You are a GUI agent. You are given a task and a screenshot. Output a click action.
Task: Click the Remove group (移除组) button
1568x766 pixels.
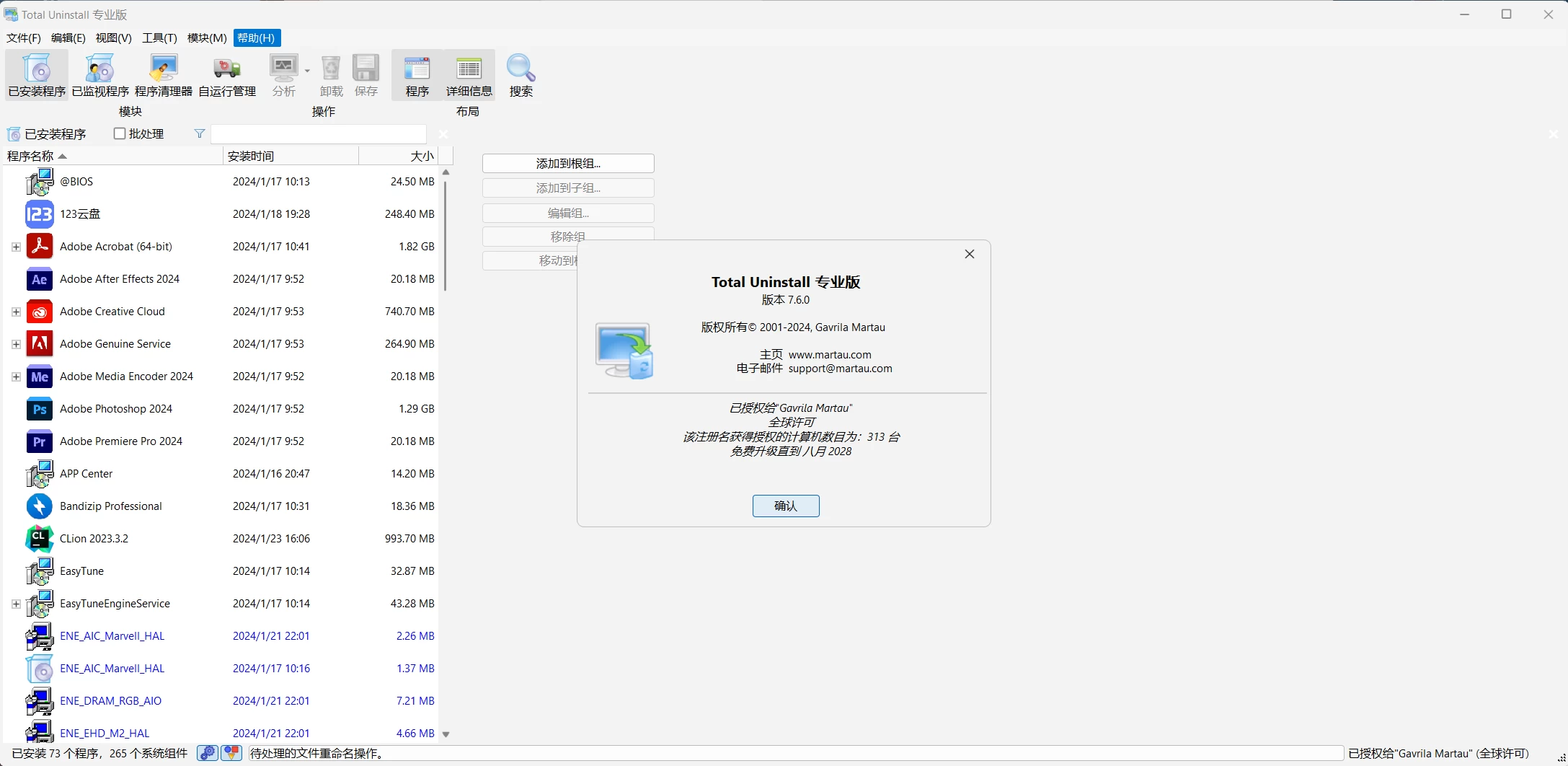click(568, 235)
